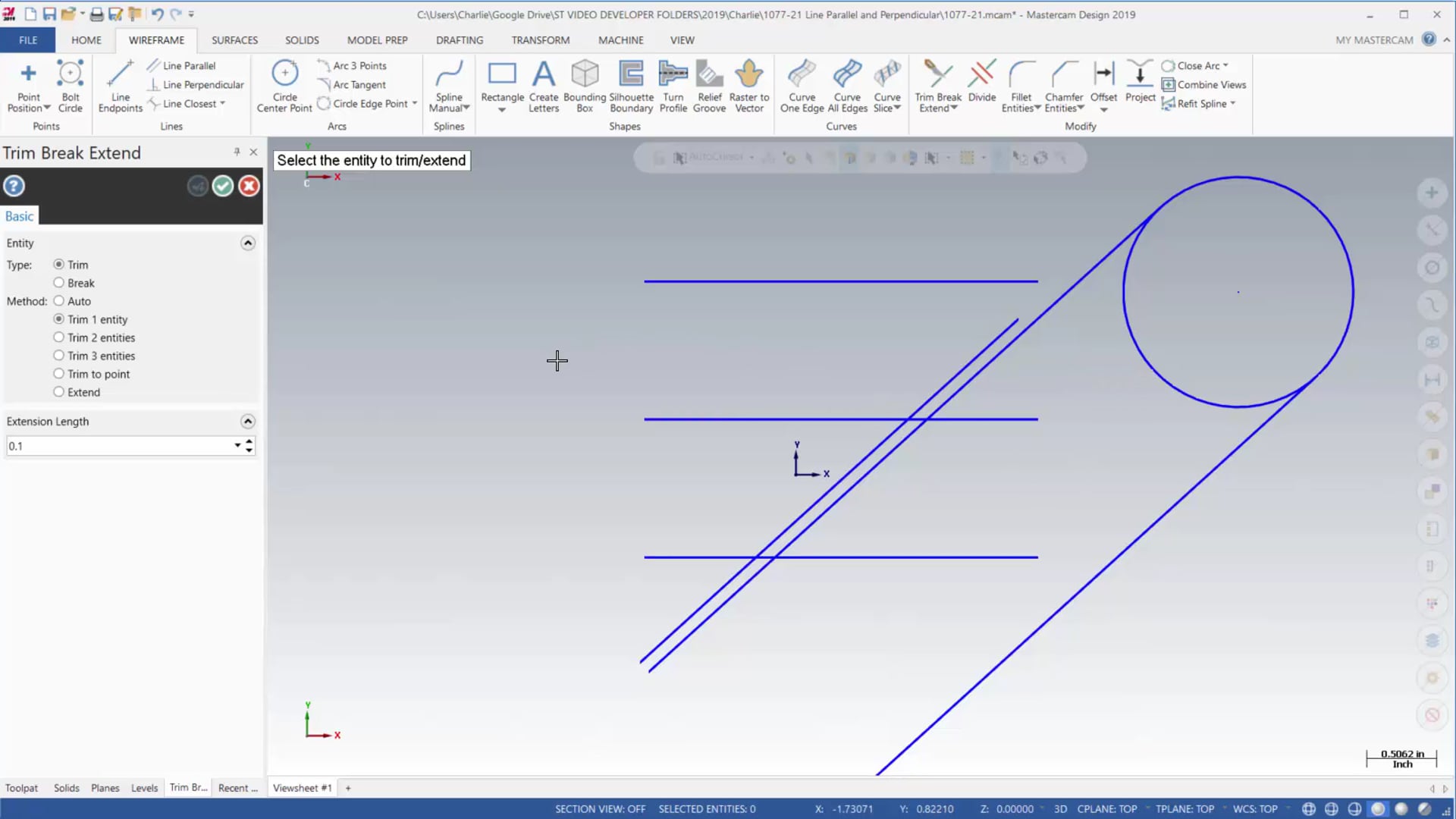This screenshot has width=1456, height=819.
Task: Open the Close Arc dropdown
Action: coord(1227,64)
